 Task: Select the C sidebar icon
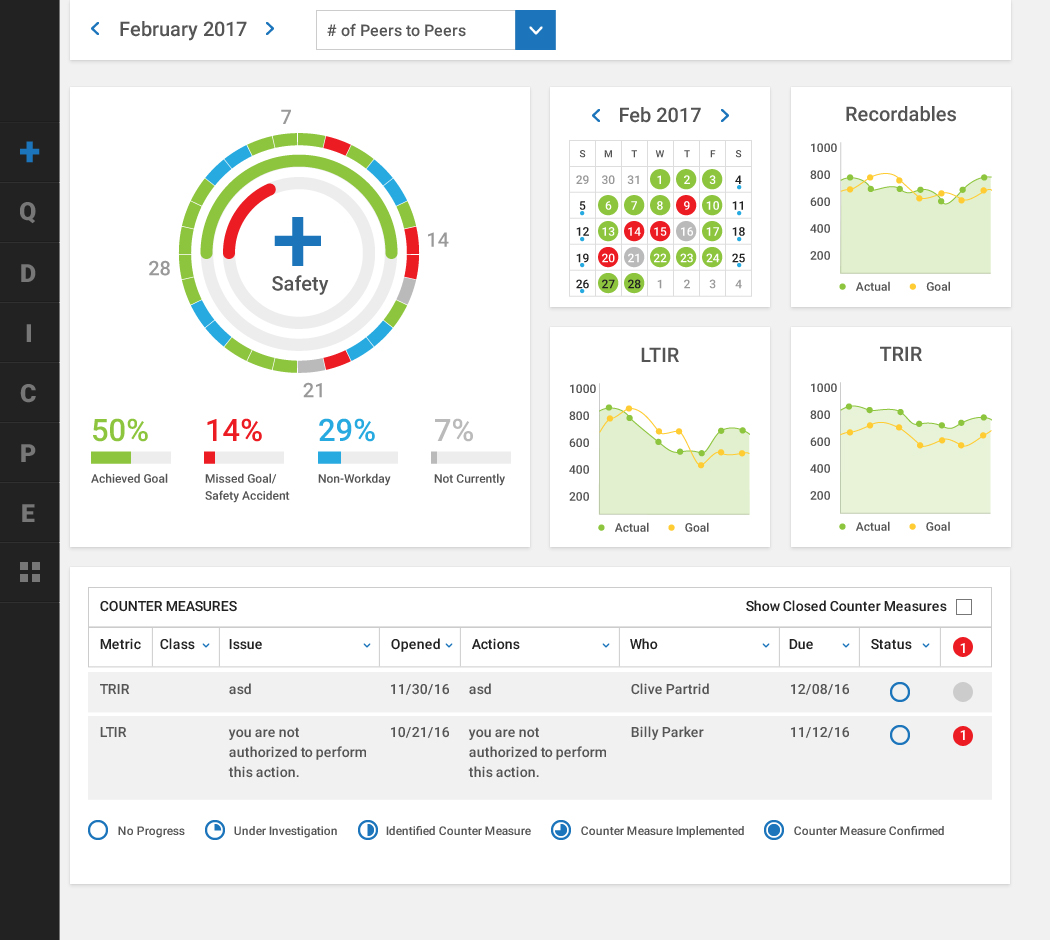click(29, 393)
